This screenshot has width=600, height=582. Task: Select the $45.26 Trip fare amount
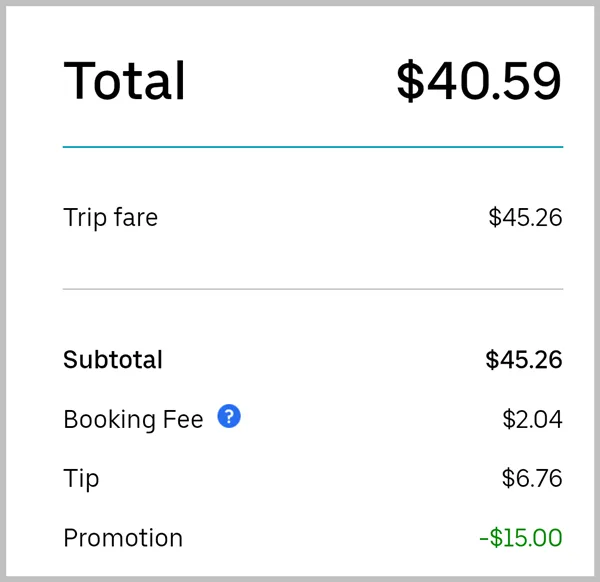point(525,217)
